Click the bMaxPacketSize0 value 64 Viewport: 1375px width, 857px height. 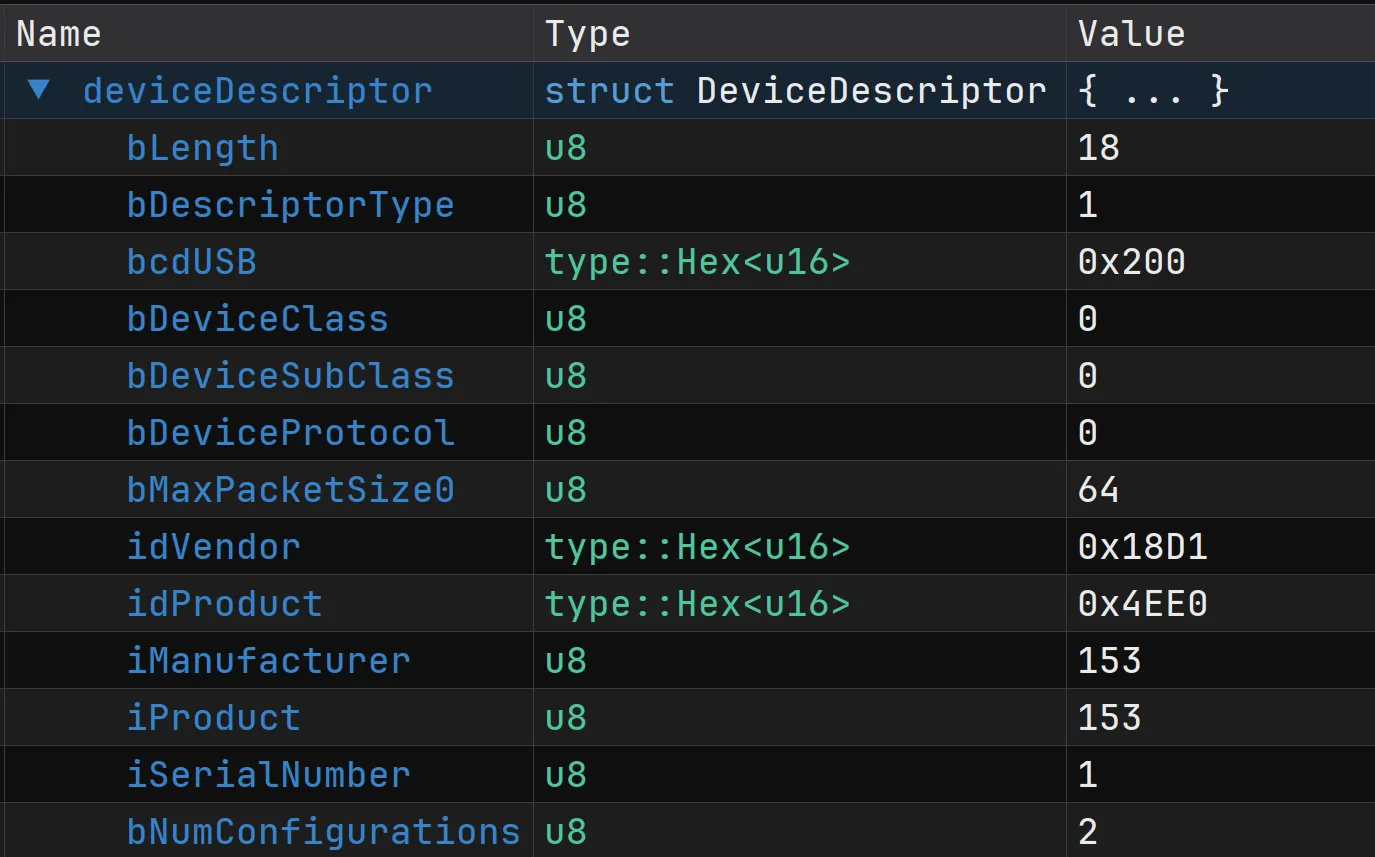[1098, 490]
